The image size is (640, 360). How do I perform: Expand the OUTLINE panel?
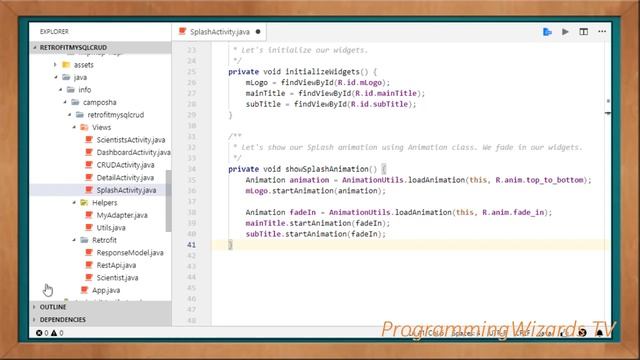tap(100, 307)
